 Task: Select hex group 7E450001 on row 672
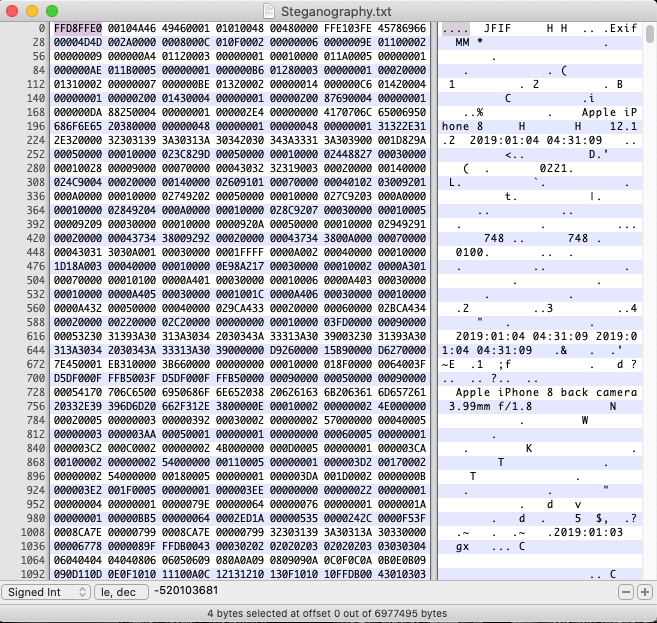click(78, 364)
